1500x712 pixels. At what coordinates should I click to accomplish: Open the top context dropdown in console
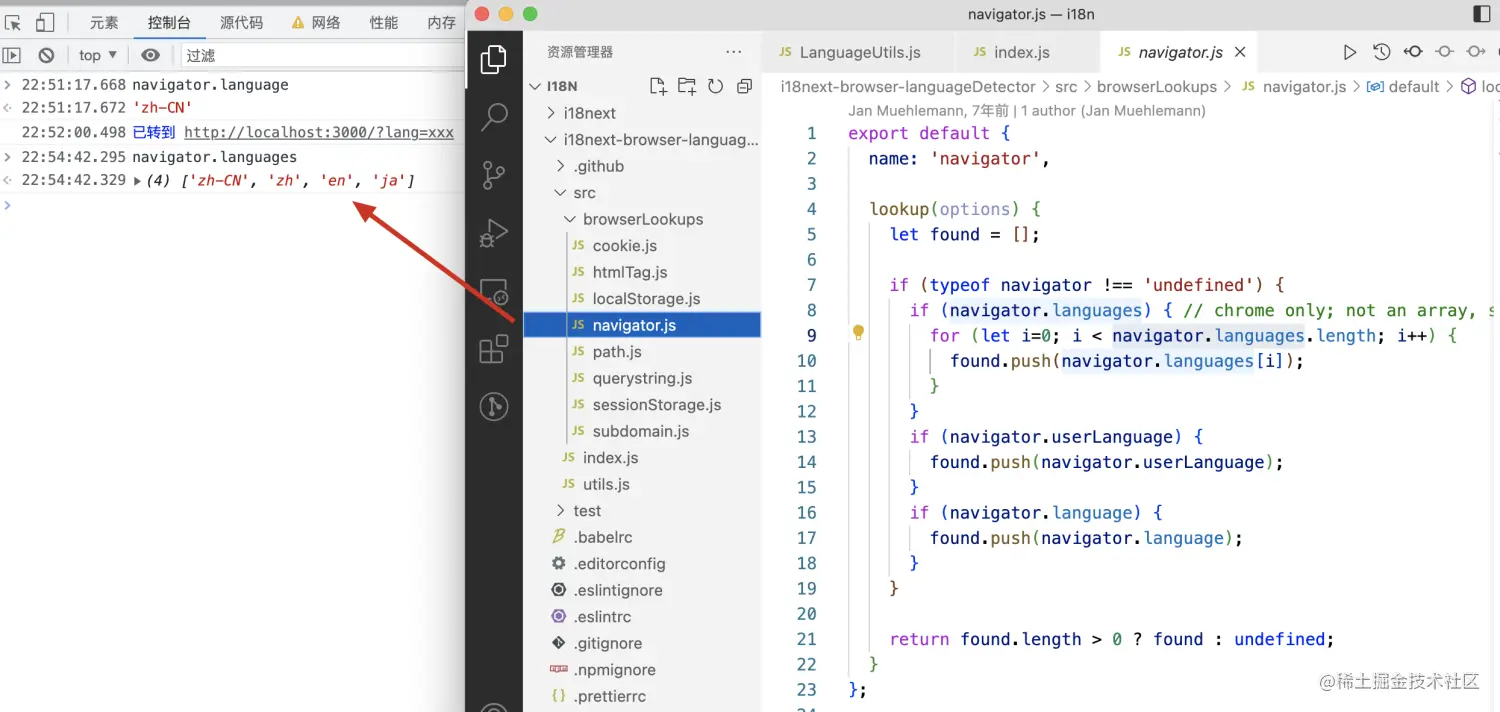click(98, 55)
